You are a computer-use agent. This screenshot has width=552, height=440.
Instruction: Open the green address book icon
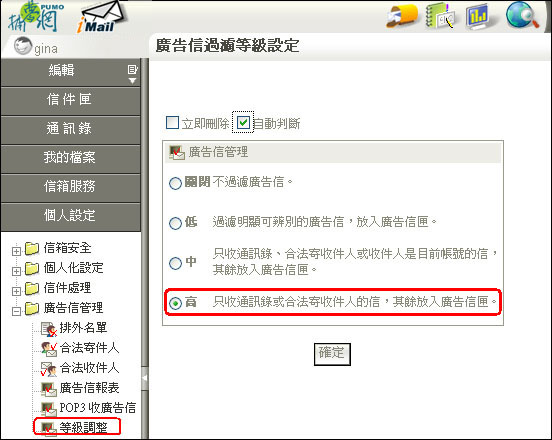440,15
